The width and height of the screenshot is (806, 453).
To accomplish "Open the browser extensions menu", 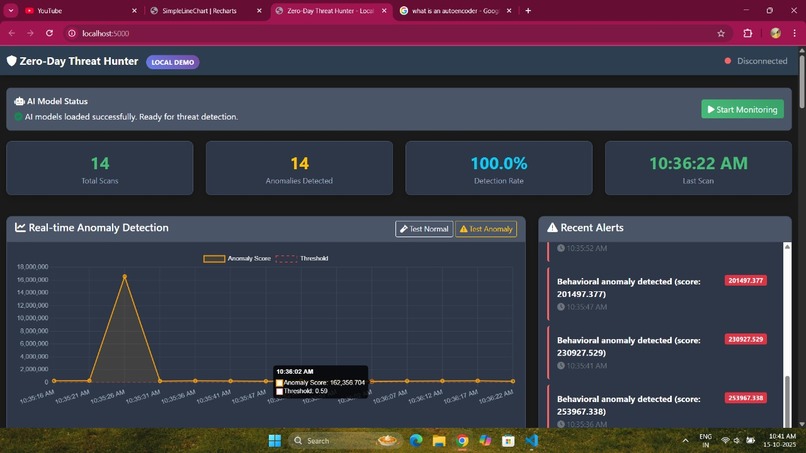I will [747, 33].
